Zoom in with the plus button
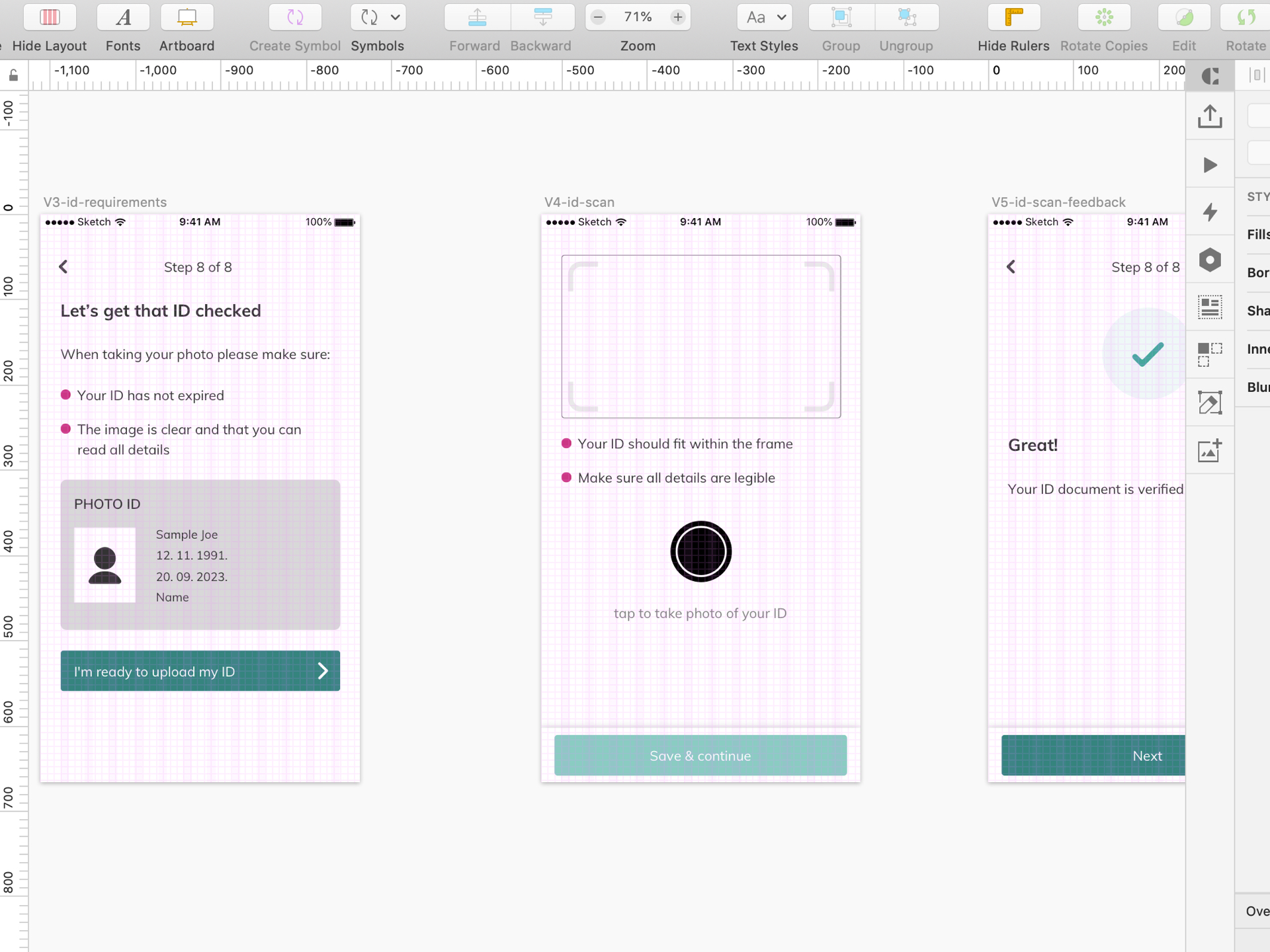The height and width of the screenshot is (952, 1270). [678, 17]
